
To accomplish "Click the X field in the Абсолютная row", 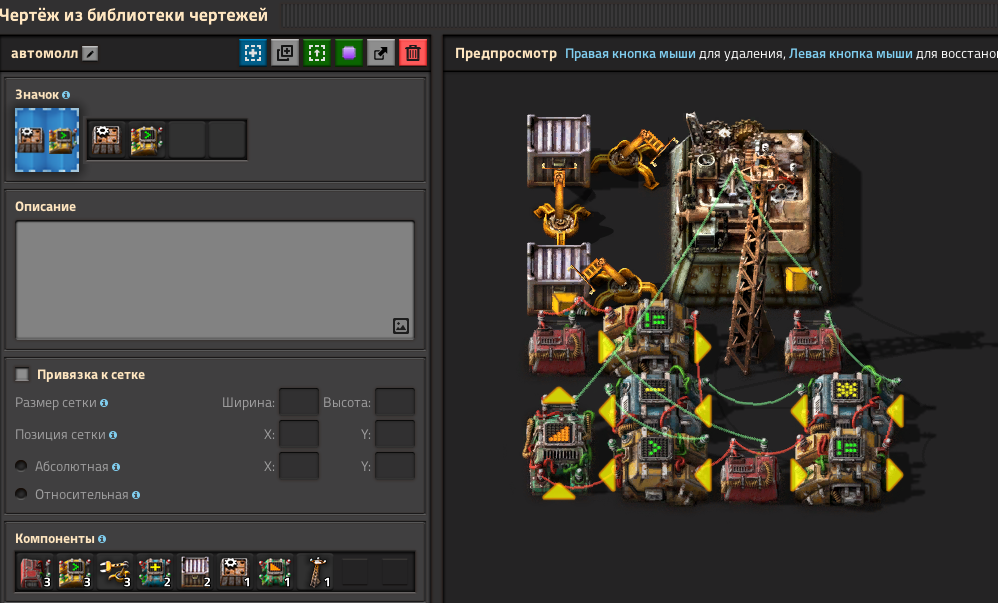I will pyautogui.click(x=299, y=466).
